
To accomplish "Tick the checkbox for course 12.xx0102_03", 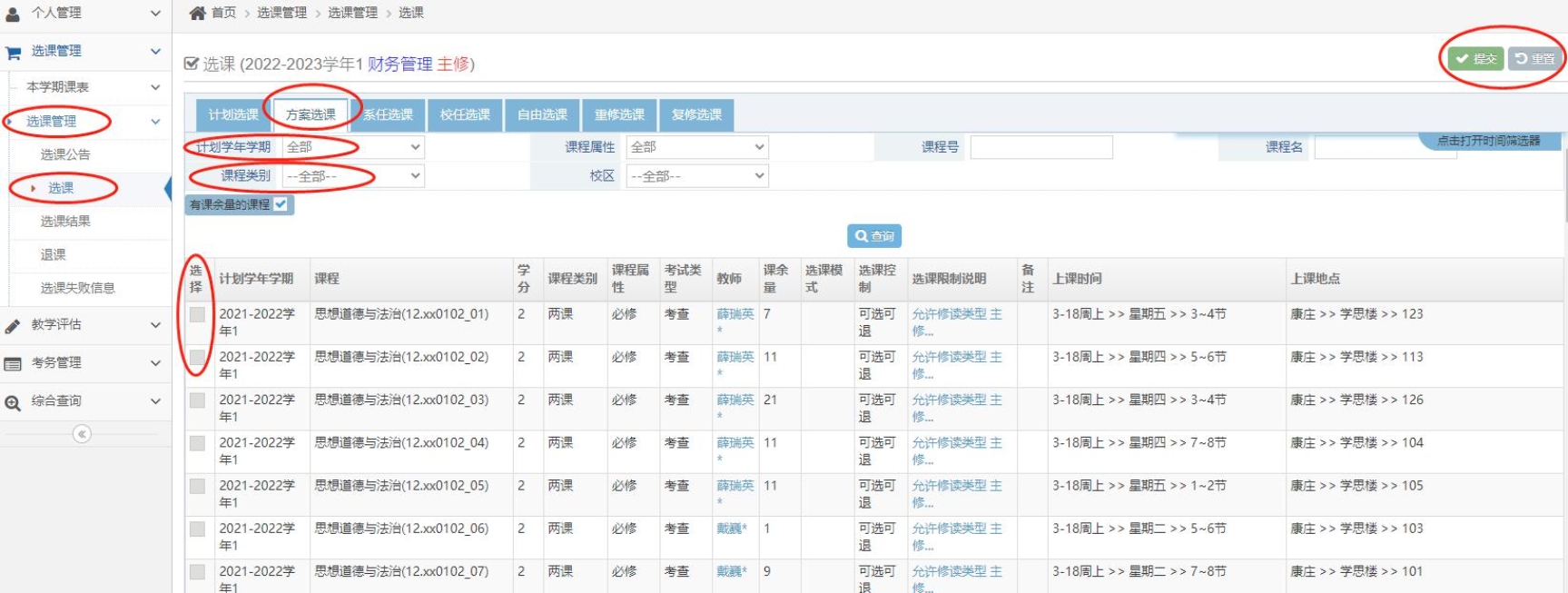I will 197,400.
